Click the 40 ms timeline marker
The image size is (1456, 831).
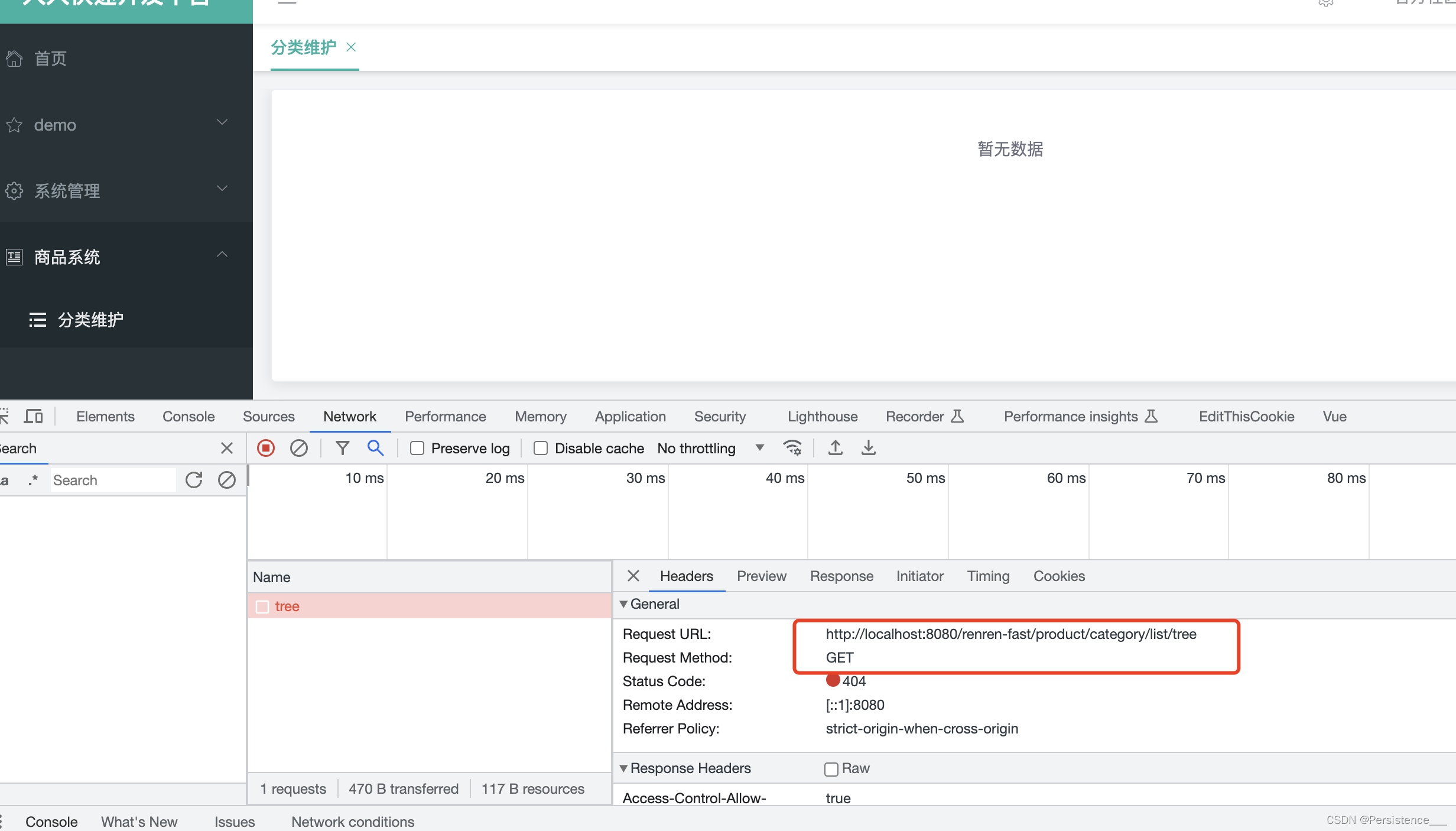click(x=785, y=478)
